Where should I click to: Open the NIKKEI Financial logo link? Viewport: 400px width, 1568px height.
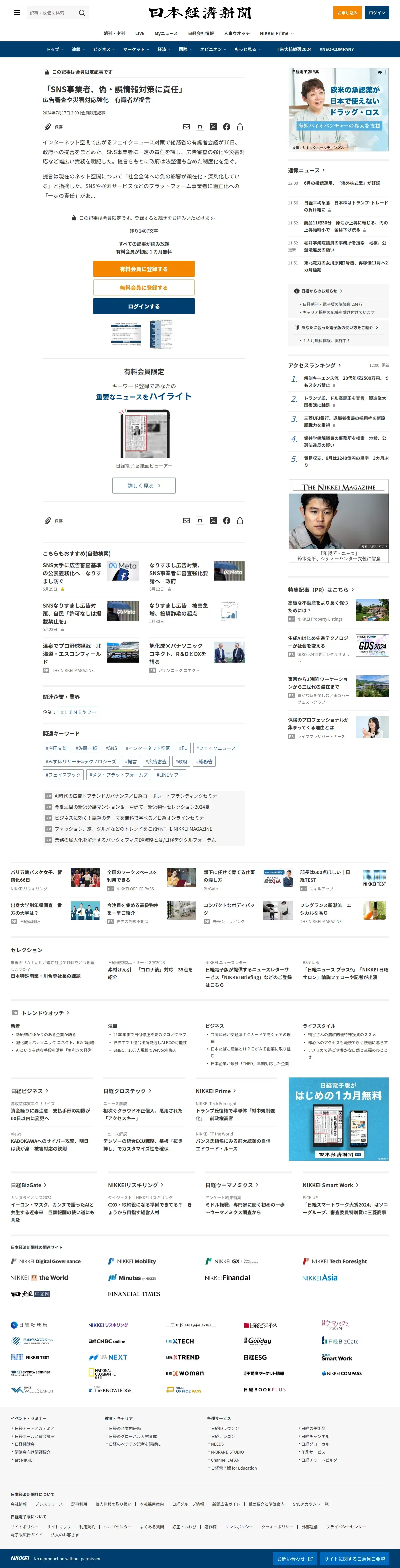coord(227,1278)
